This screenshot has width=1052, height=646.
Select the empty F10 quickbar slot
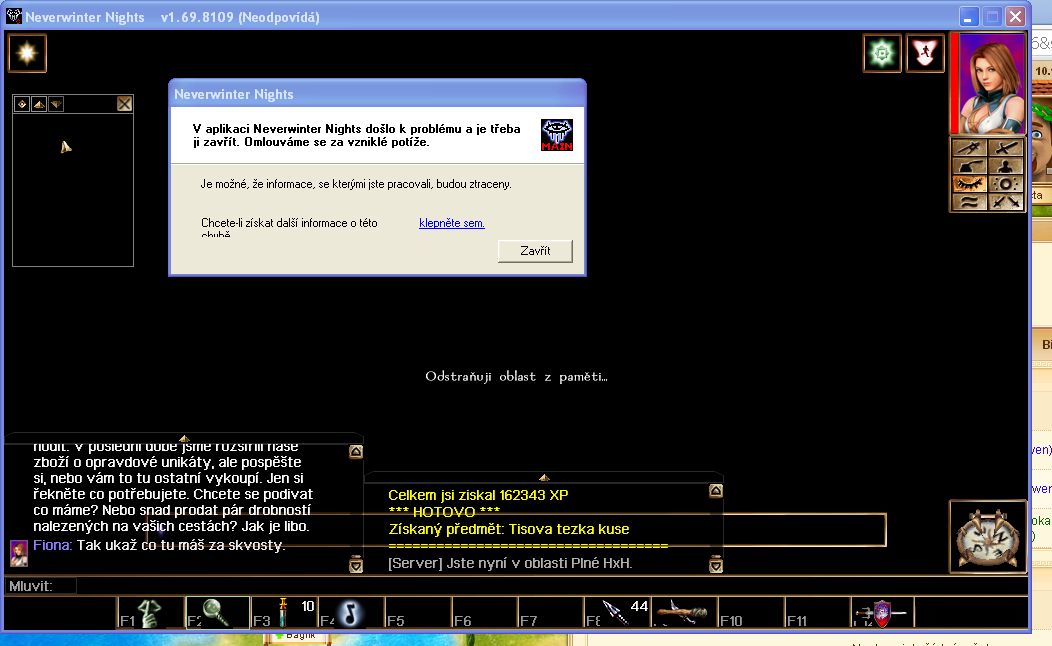click(751, 612)
